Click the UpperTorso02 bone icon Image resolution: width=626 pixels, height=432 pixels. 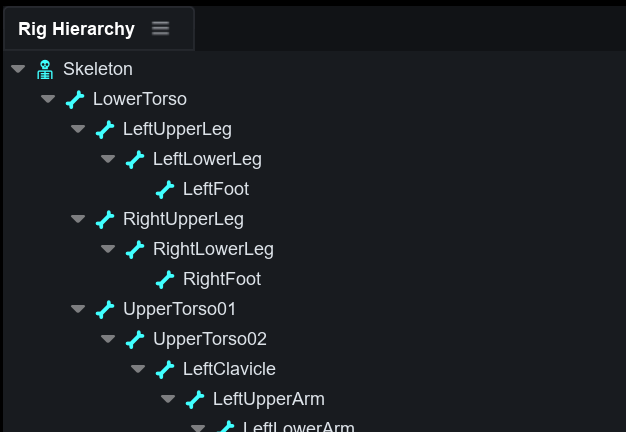click(x=135, y=339)
